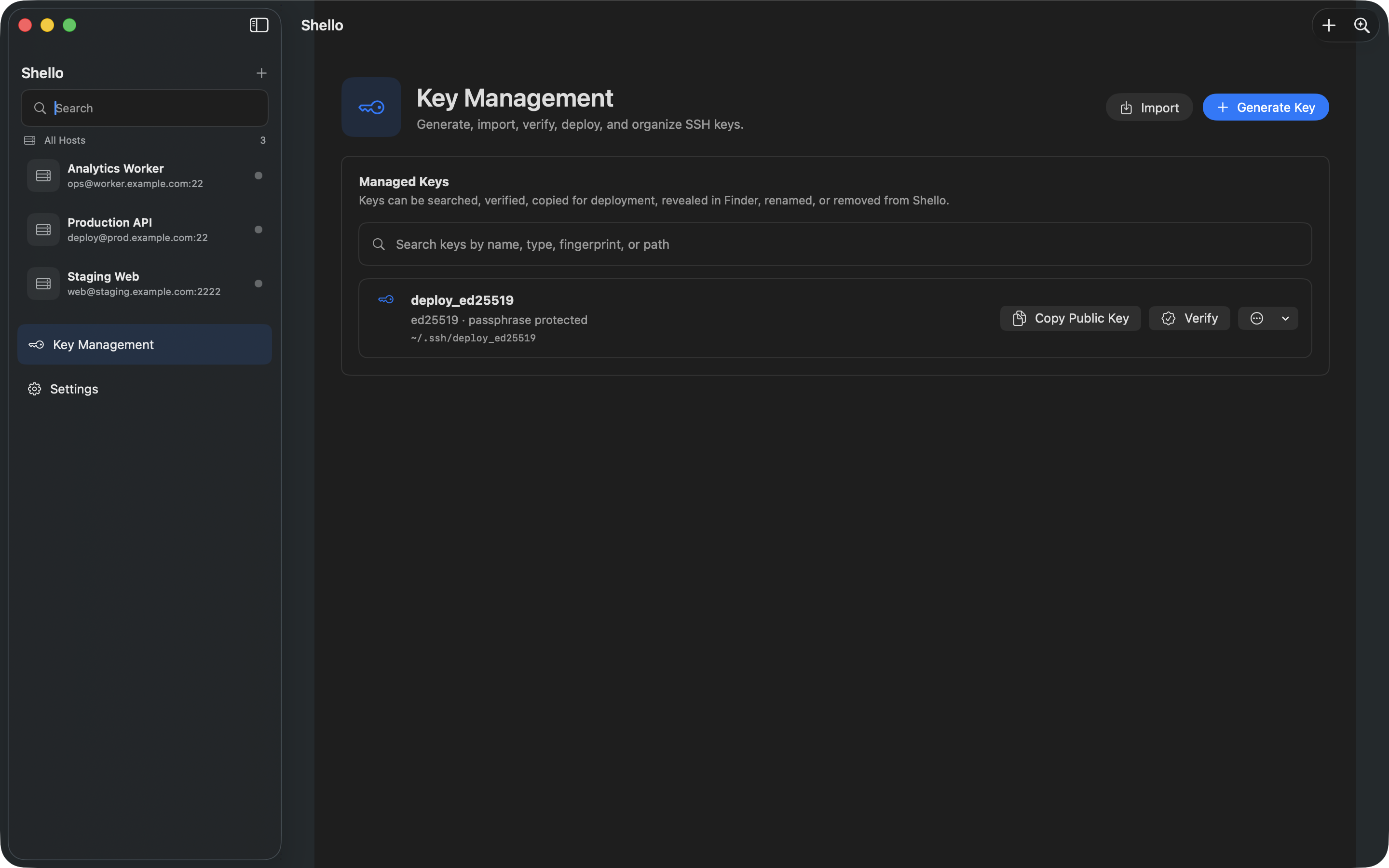Click ops@worker.example.com:22 address text
The image size is (1389, 868).
coord(135,184)
